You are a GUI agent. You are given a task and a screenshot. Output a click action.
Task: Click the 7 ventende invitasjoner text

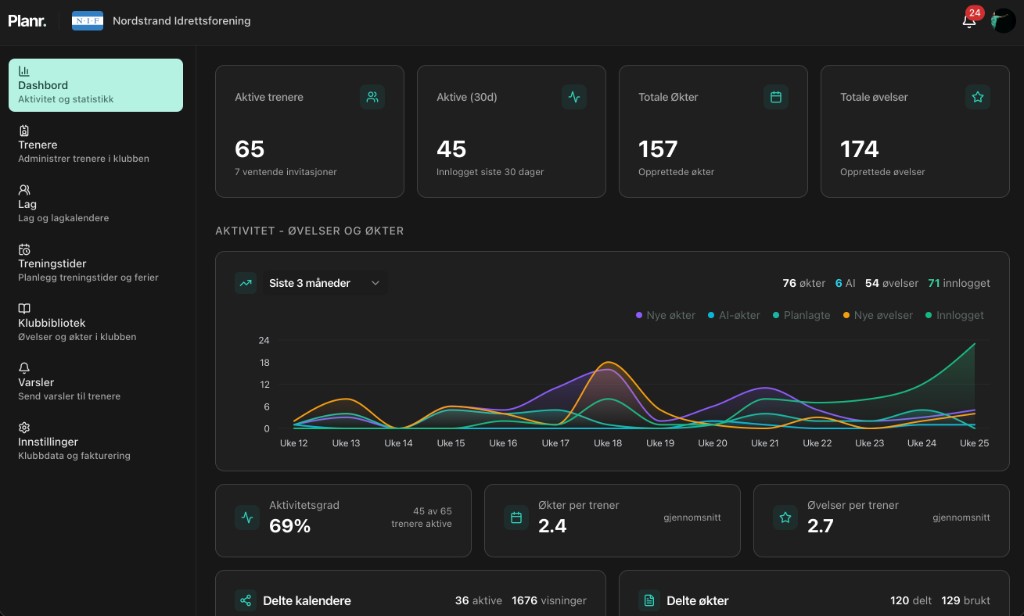[286, 172]
